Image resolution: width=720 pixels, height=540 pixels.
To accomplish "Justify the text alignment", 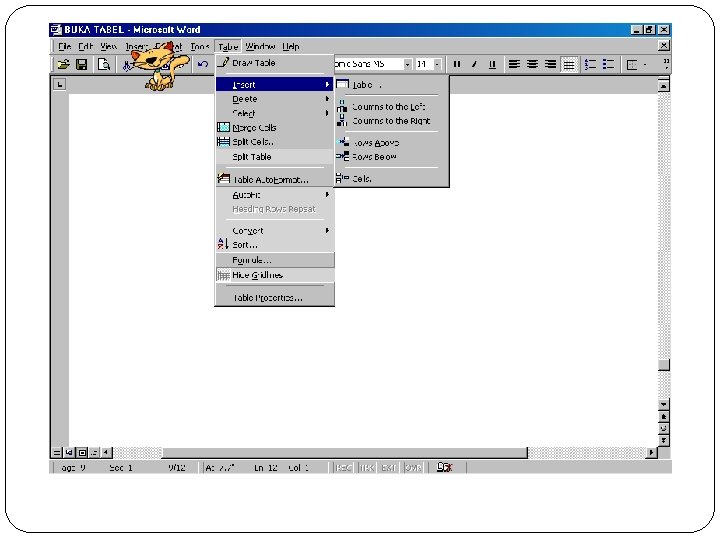I will [x=569, y=65].
